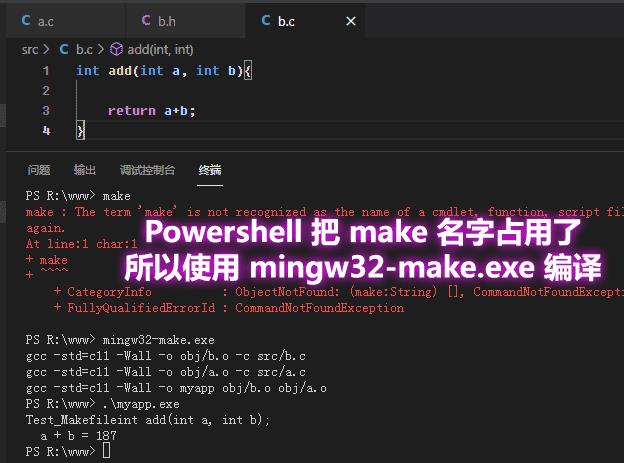Click 'At line:1 char:1' error text

(82, 244)
